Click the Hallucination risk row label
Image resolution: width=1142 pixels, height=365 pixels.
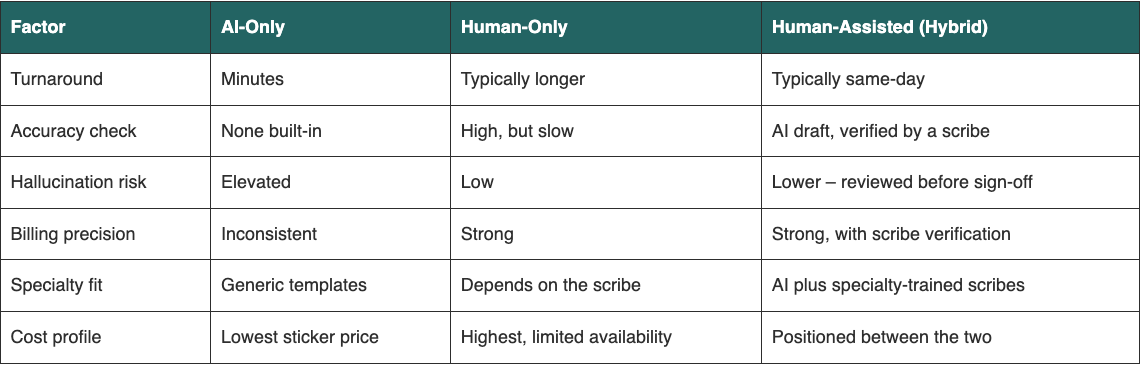point(79,182)
